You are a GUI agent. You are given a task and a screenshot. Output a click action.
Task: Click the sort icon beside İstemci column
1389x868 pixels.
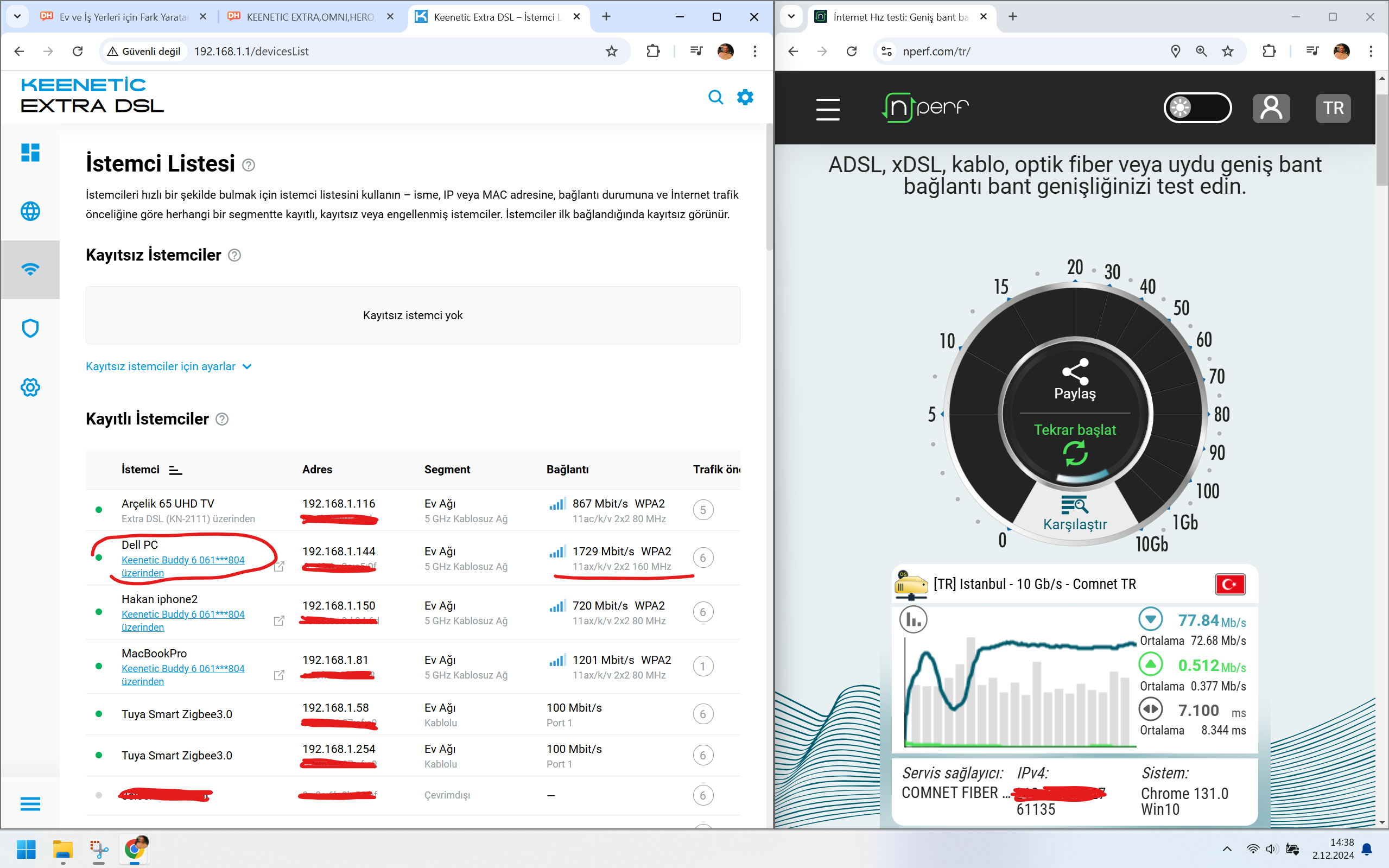(176, 470)
